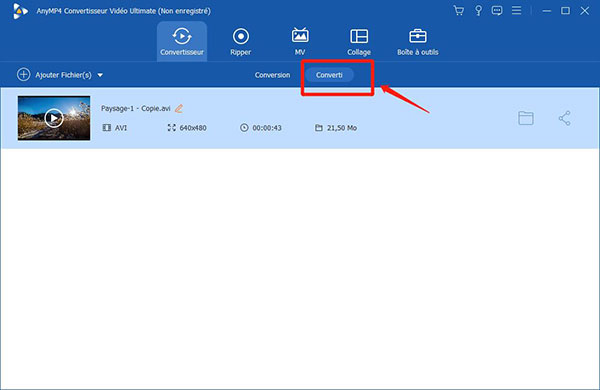The height and width of the screenshot is (390, 600).
Task: Open the hamburger menu in title bar
Action: pyautogui.click(x=517, y=10)
